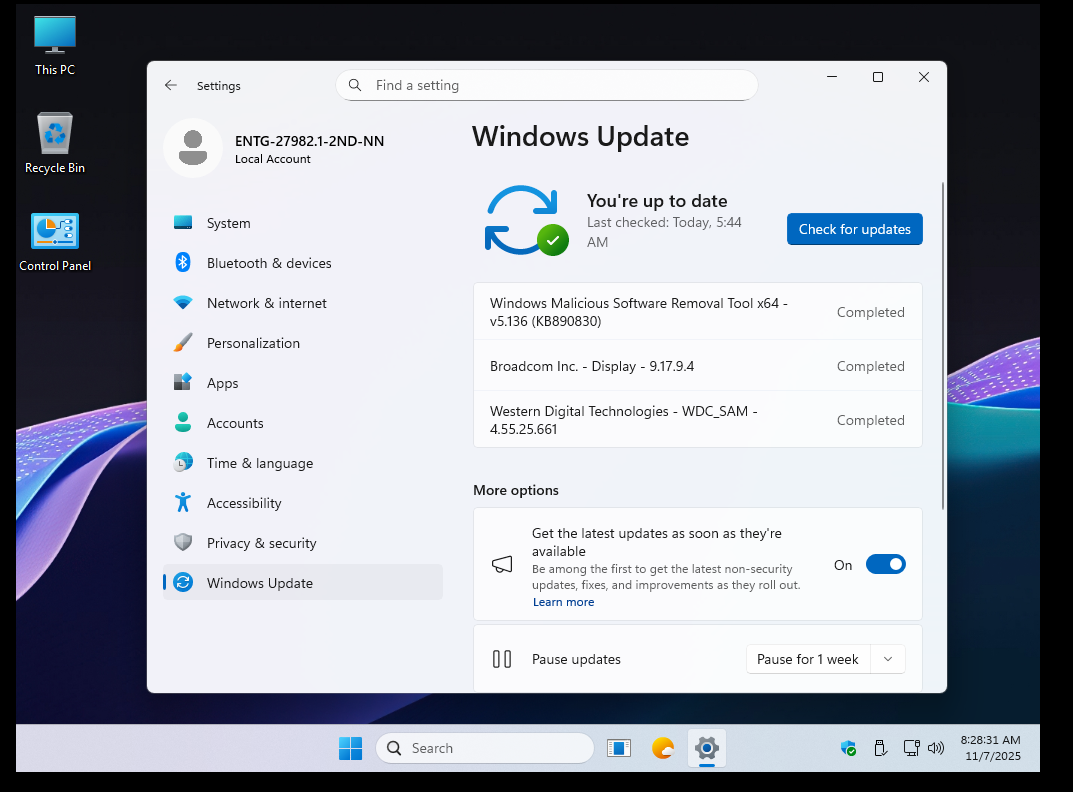Viewport: 1073px width, 792px height.
Task: Open the Windows Start button
Action: click(350, 748)
